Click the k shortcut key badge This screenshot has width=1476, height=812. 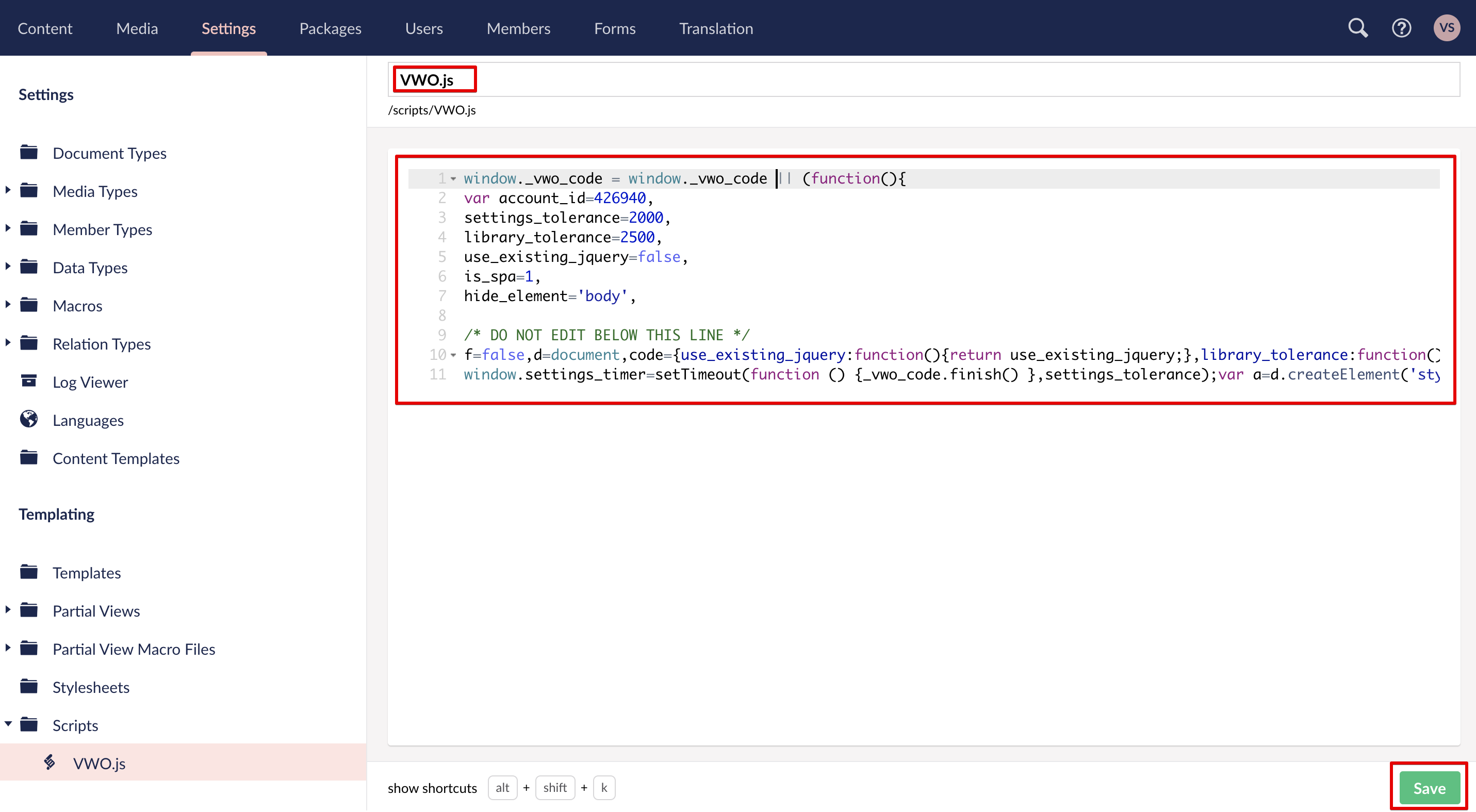point(604,788)
